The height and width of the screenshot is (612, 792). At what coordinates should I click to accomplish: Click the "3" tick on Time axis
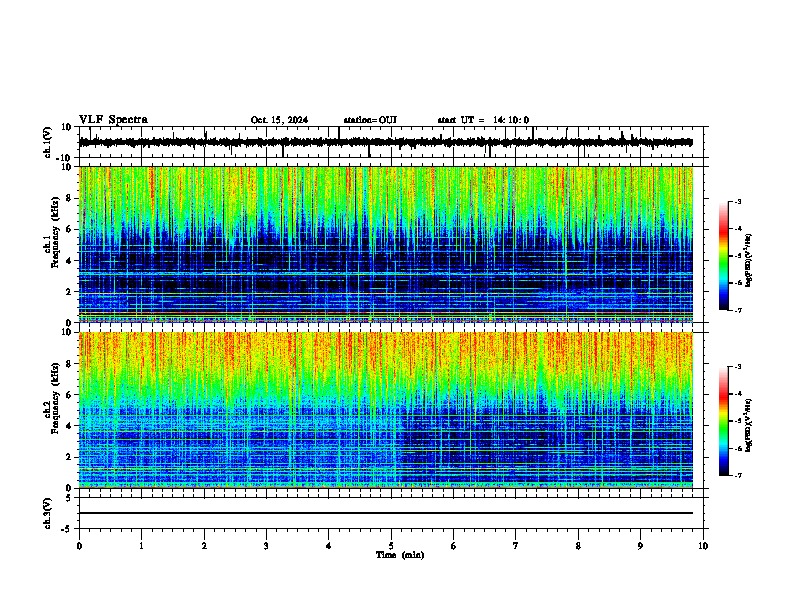(266, 546)
